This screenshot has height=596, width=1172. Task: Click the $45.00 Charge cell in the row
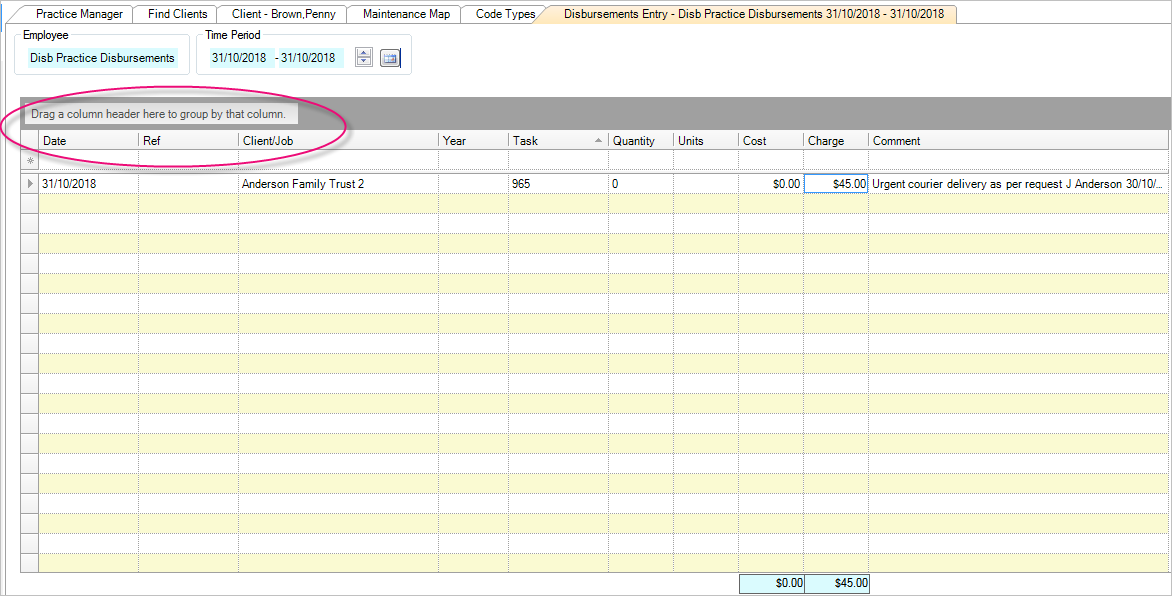coord(836,184)
